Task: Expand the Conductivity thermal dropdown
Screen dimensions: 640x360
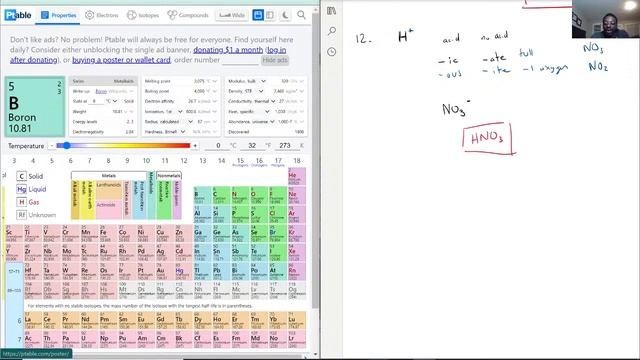Action: (273, 101)
